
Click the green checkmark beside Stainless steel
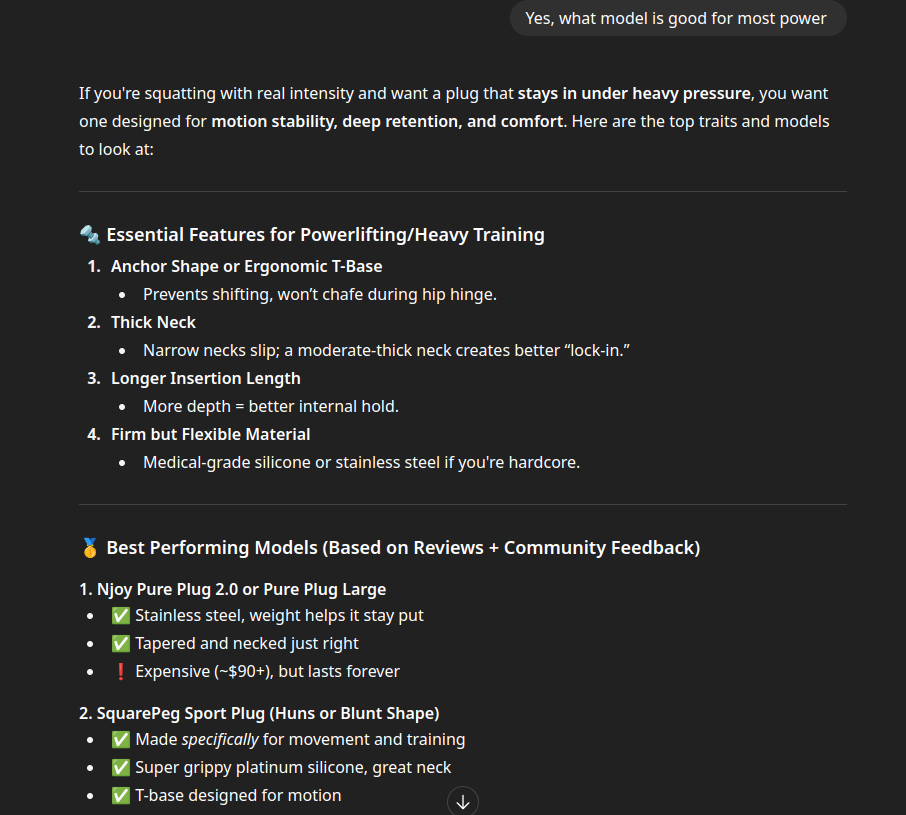tap(121, 616)
